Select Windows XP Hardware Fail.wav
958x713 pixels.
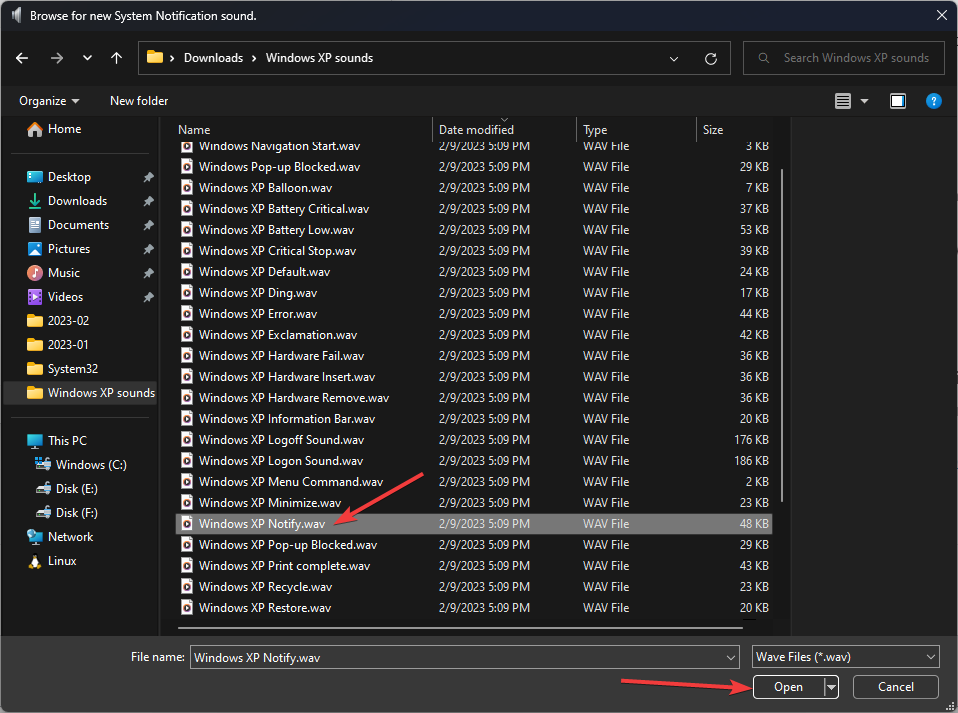281,356
